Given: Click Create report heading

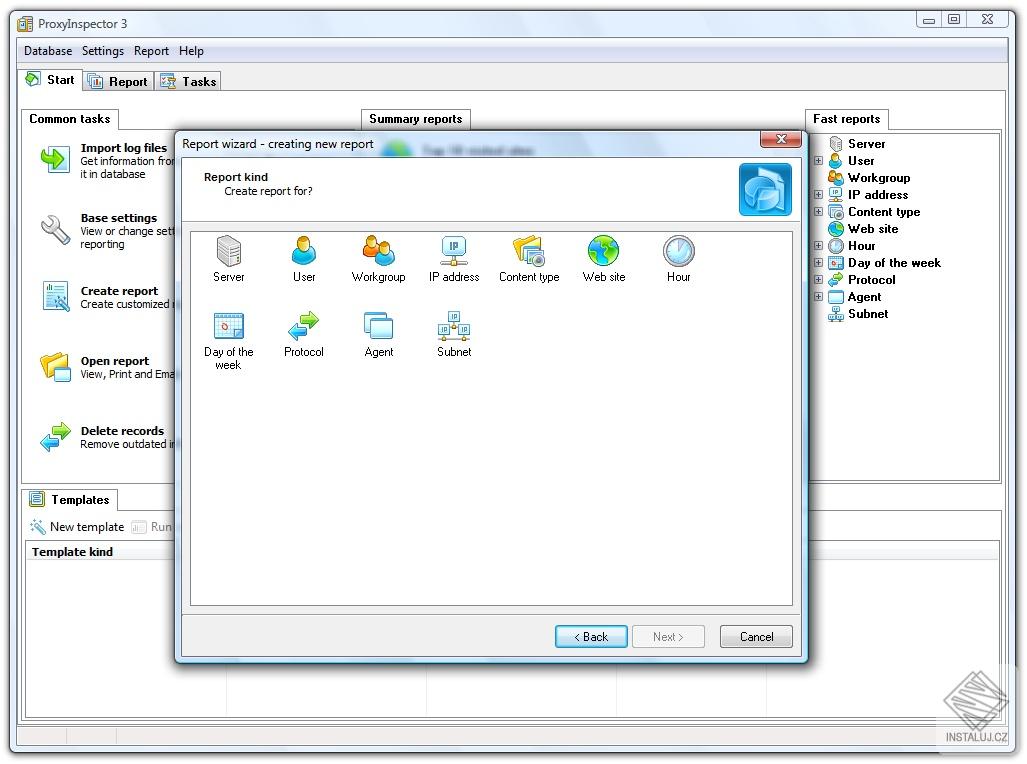Looking at the screenshot, I should click(119, 291).
